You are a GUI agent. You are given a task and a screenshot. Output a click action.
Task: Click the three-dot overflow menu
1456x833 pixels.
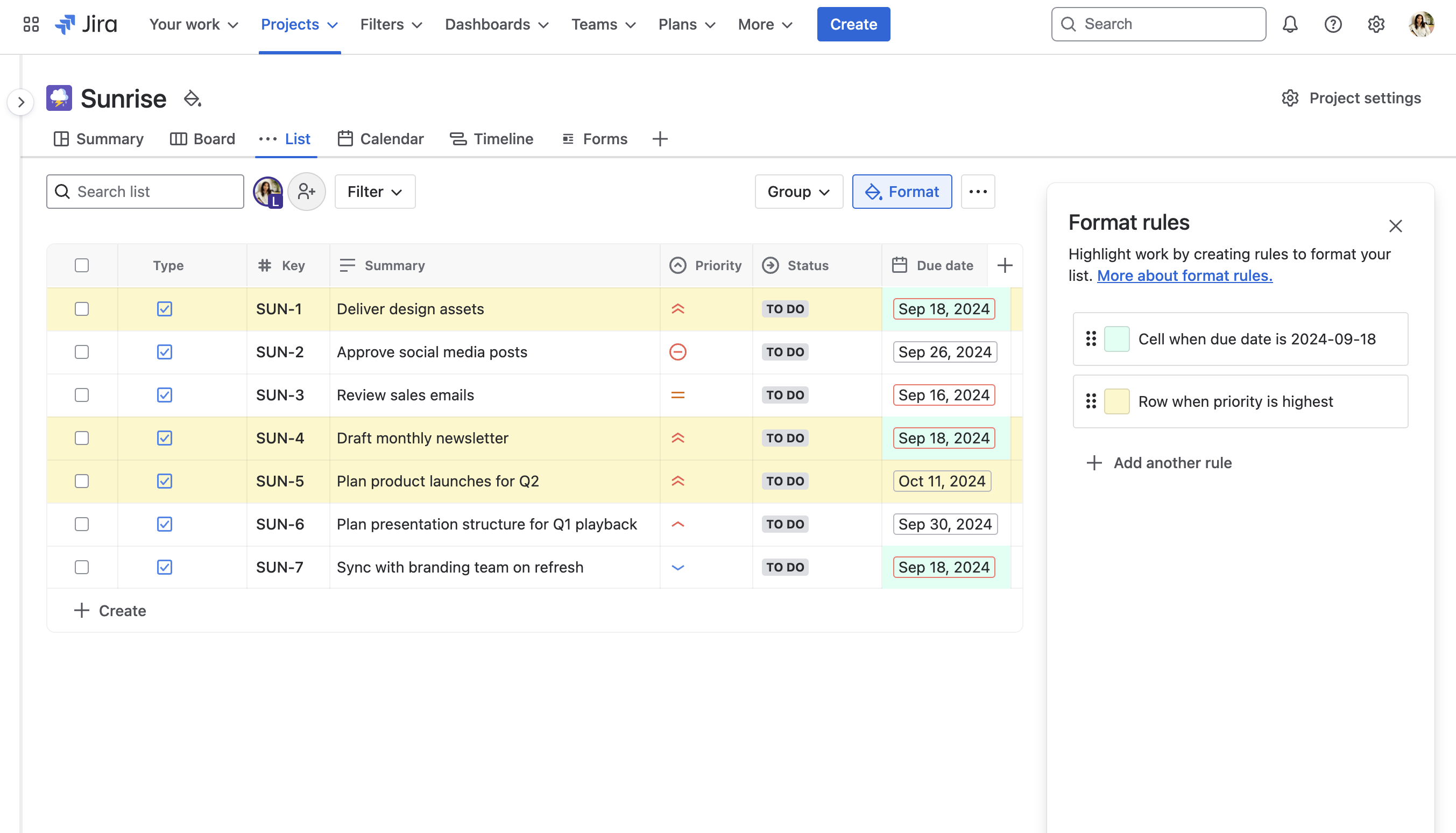[x=978, y=191]
